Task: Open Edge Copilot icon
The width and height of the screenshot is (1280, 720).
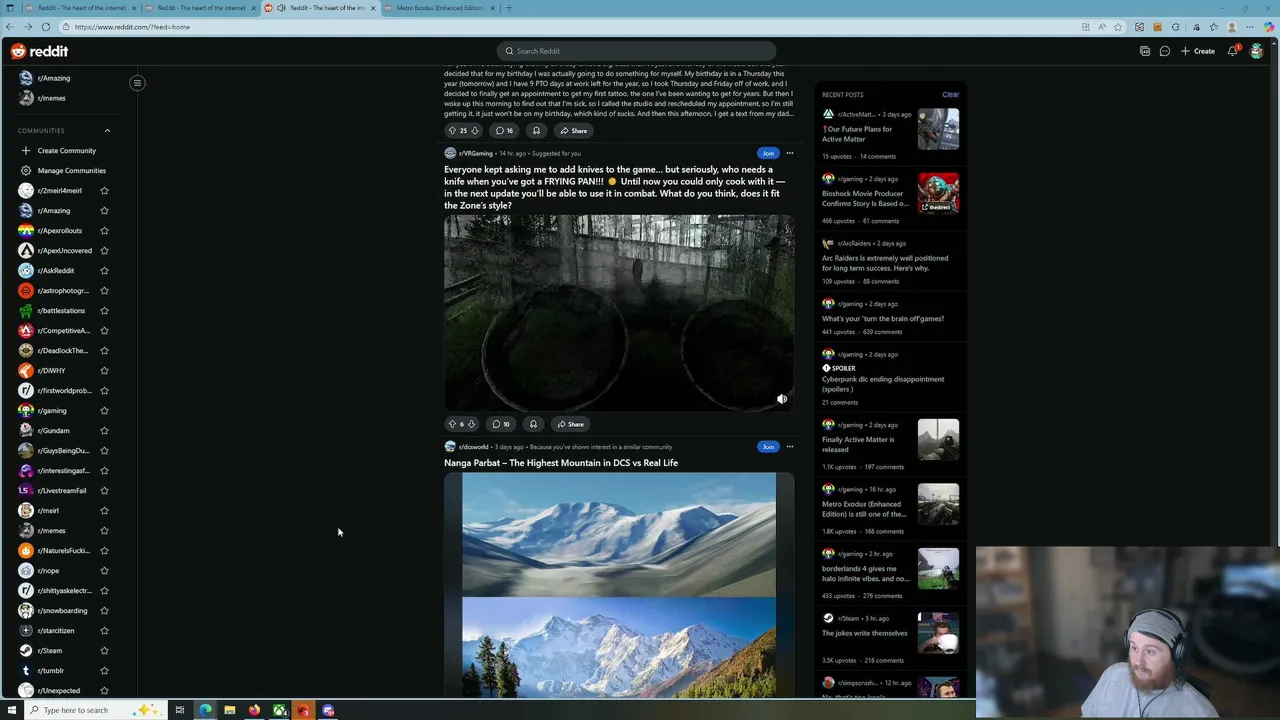Action: pos(1269,27)
